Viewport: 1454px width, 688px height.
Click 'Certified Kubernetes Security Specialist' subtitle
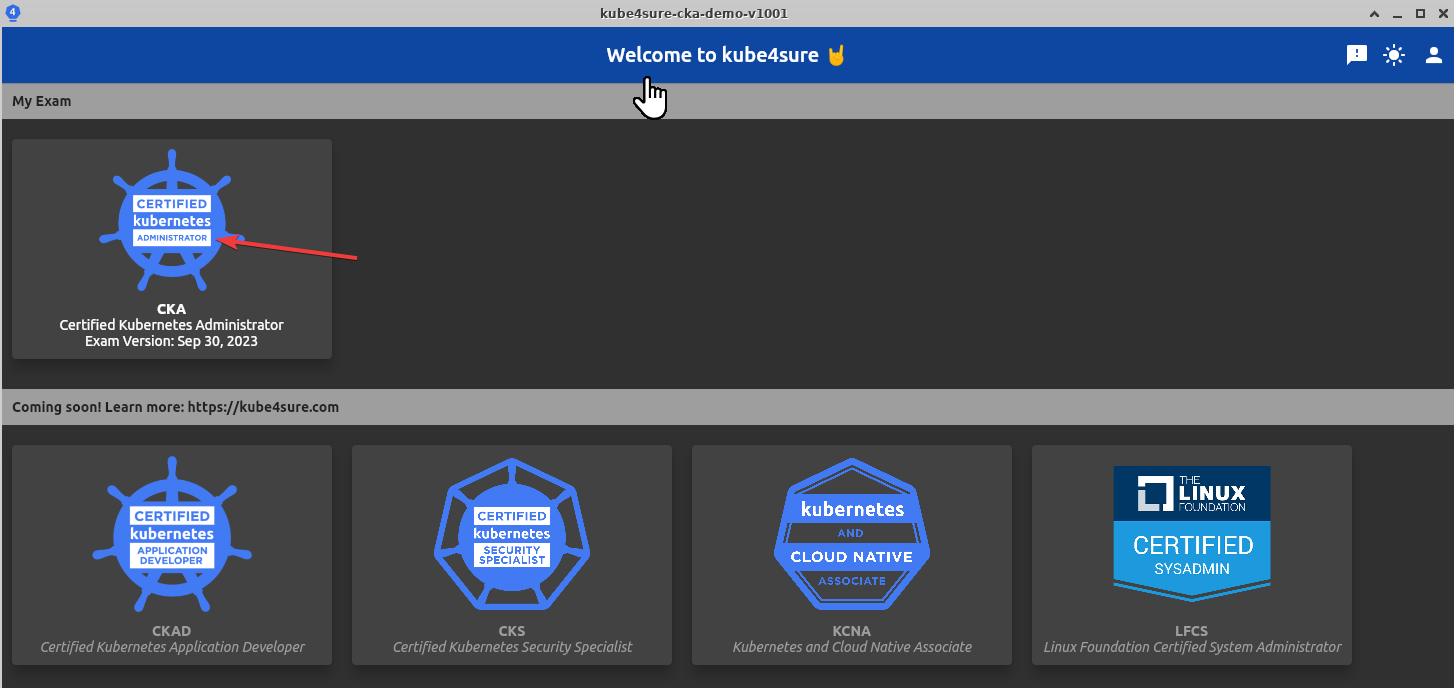pyautogui.click(x=512, y=647)
